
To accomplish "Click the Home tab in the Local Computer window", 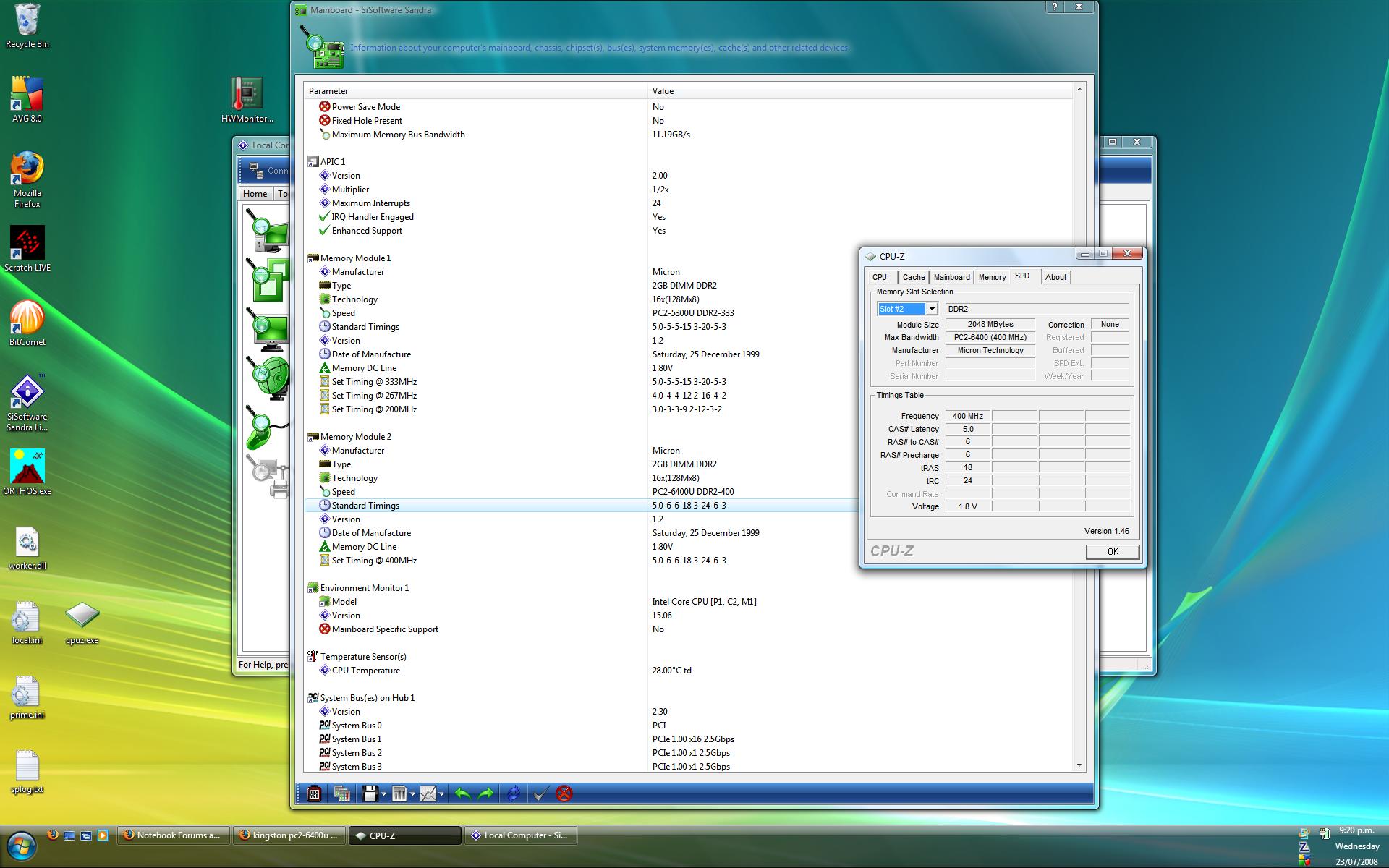I will click(x=255, y=193).
